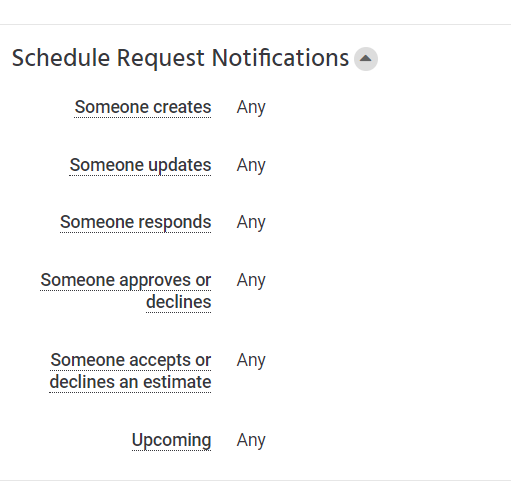
Task: Click the divider line above the section heading
Action: pyautogui.click(x=255, y=24)
